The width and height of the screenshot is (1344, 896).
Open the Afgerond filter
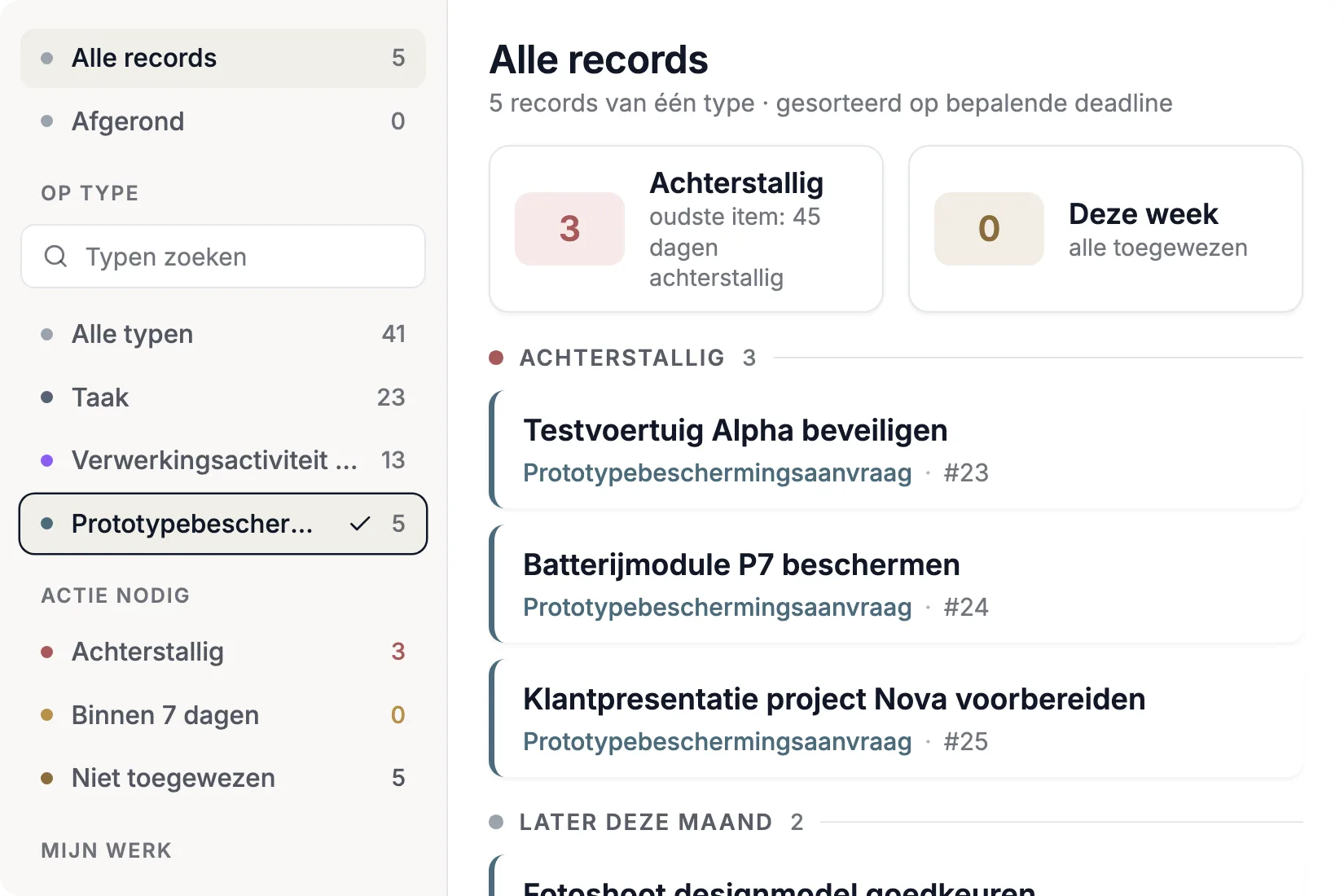pyautogui.click(x=222, y=121)
